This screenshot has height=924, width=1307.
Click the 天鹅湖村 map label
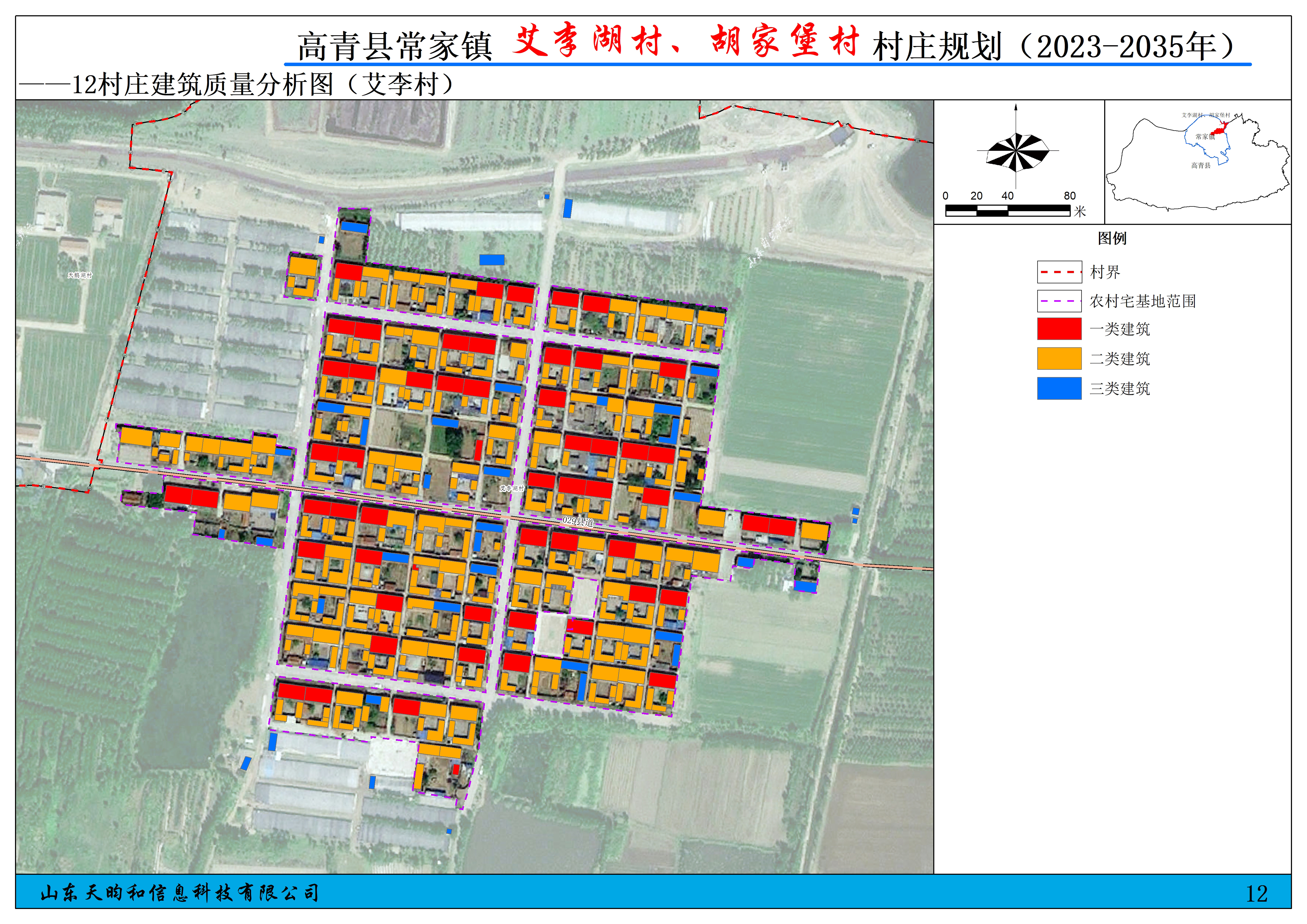pyautogui.click(x=80, y=275)
